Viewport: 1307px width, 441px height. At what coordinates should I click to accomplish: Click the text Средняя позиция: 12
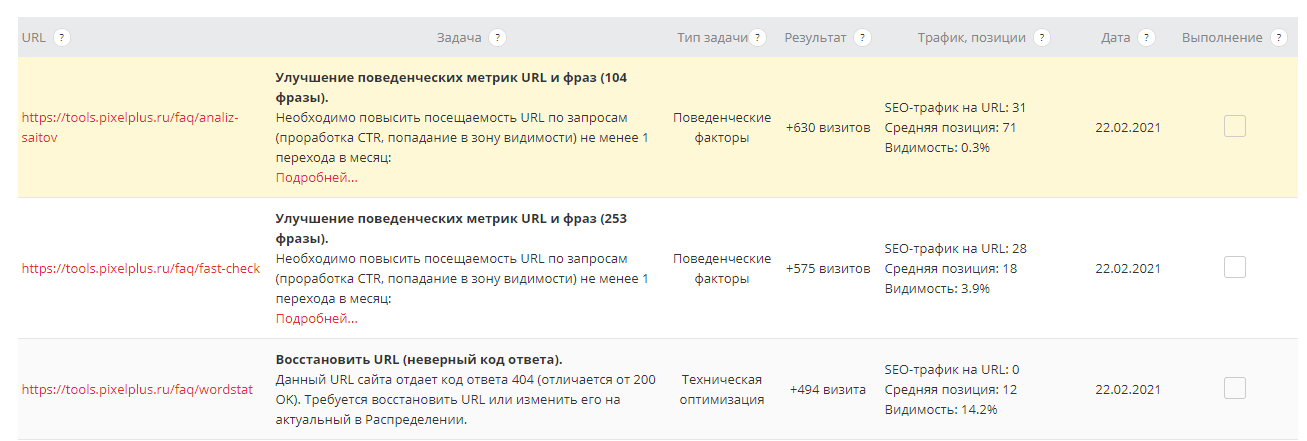tap(951, 389)
